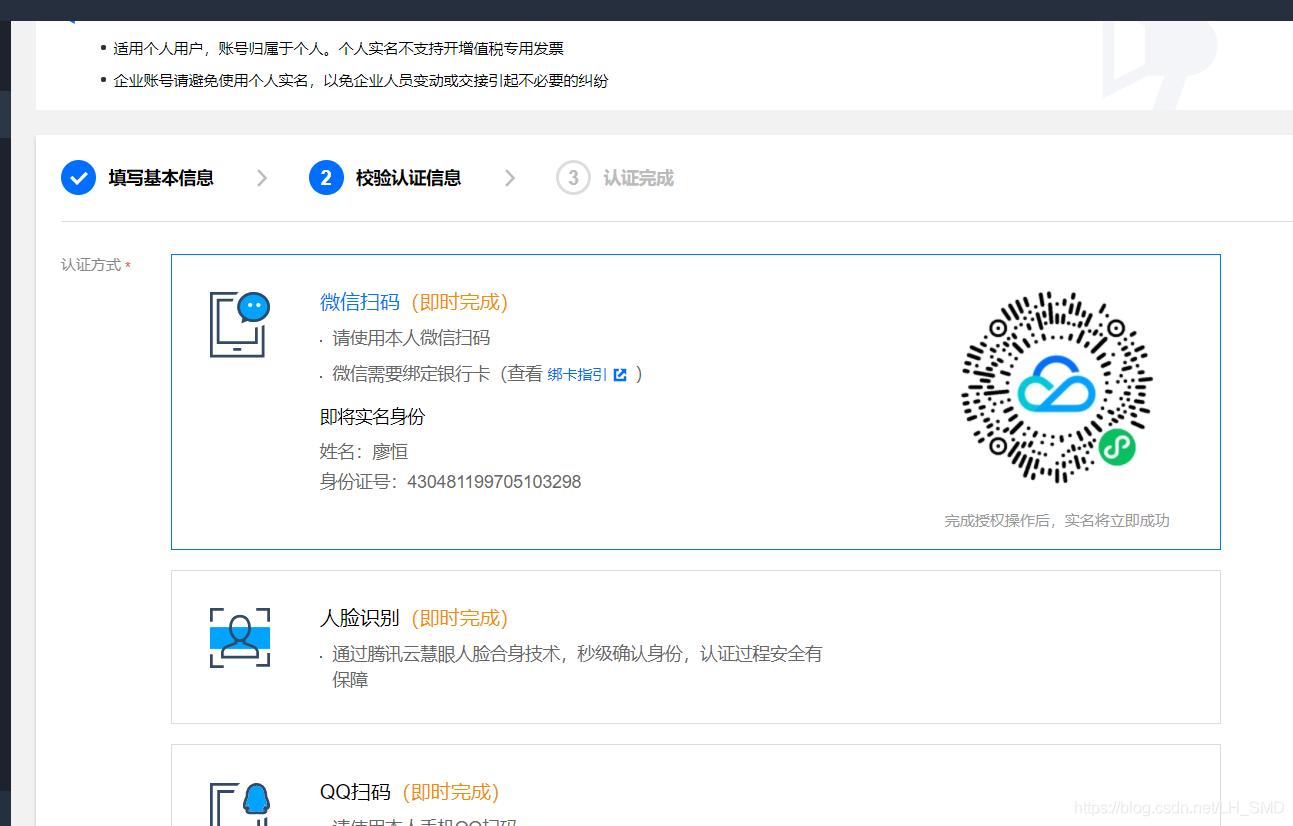Open the external link icon beside 绑卡指引
The height and width of the screenshot is (826, 1293).
[621, 373]
